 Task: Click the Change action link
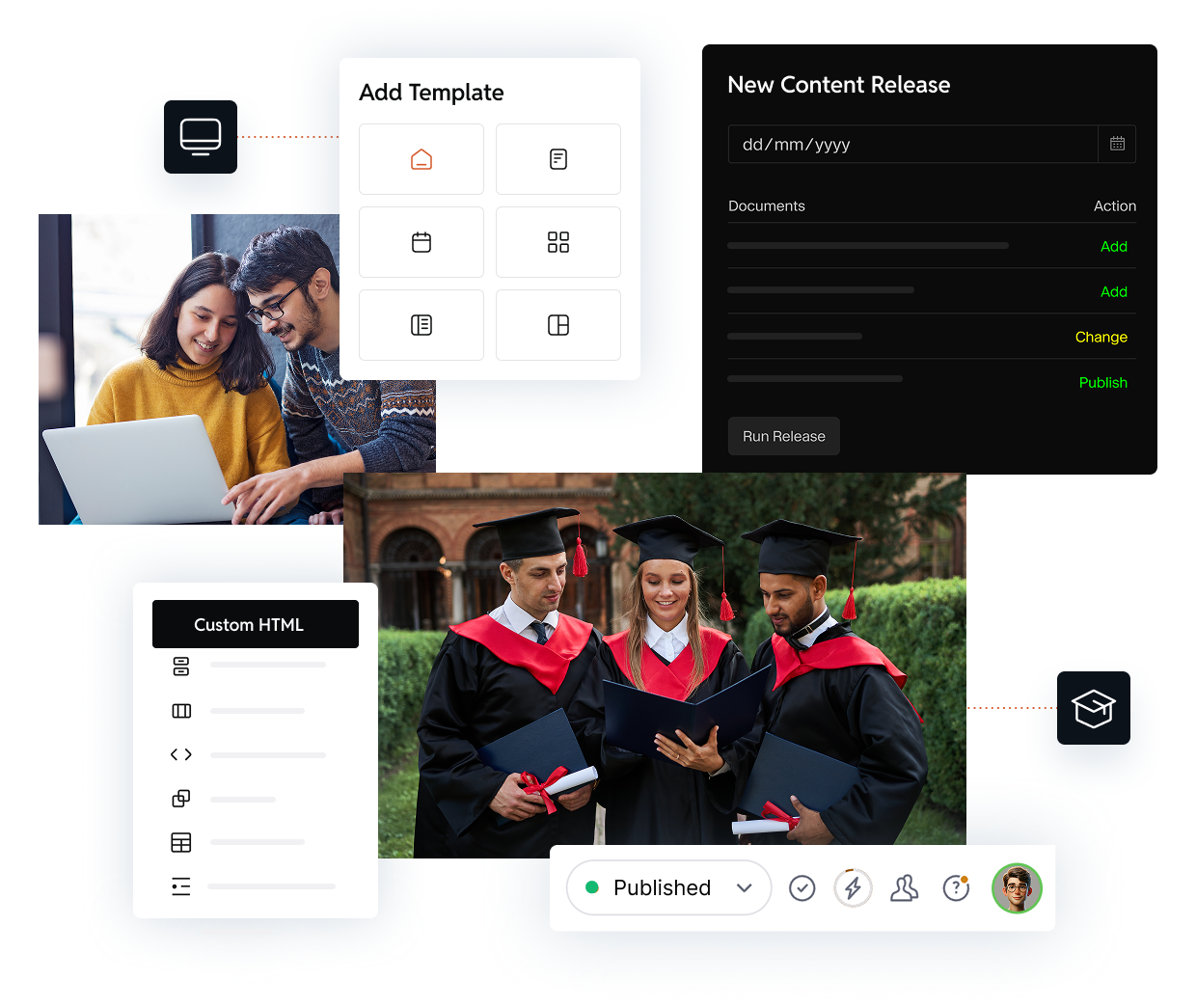coord(1101,338)
